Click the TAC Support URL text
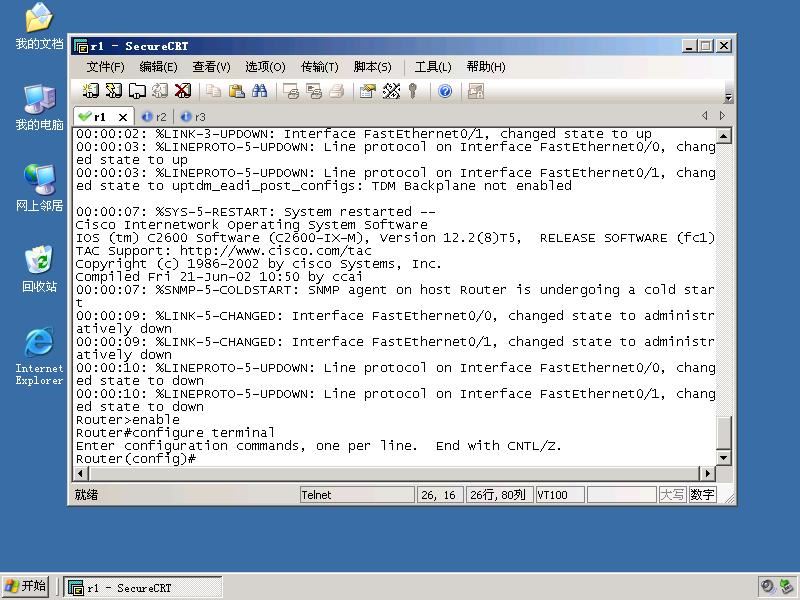Viewport: 800px width, 600px height. [x=276, y=251]
